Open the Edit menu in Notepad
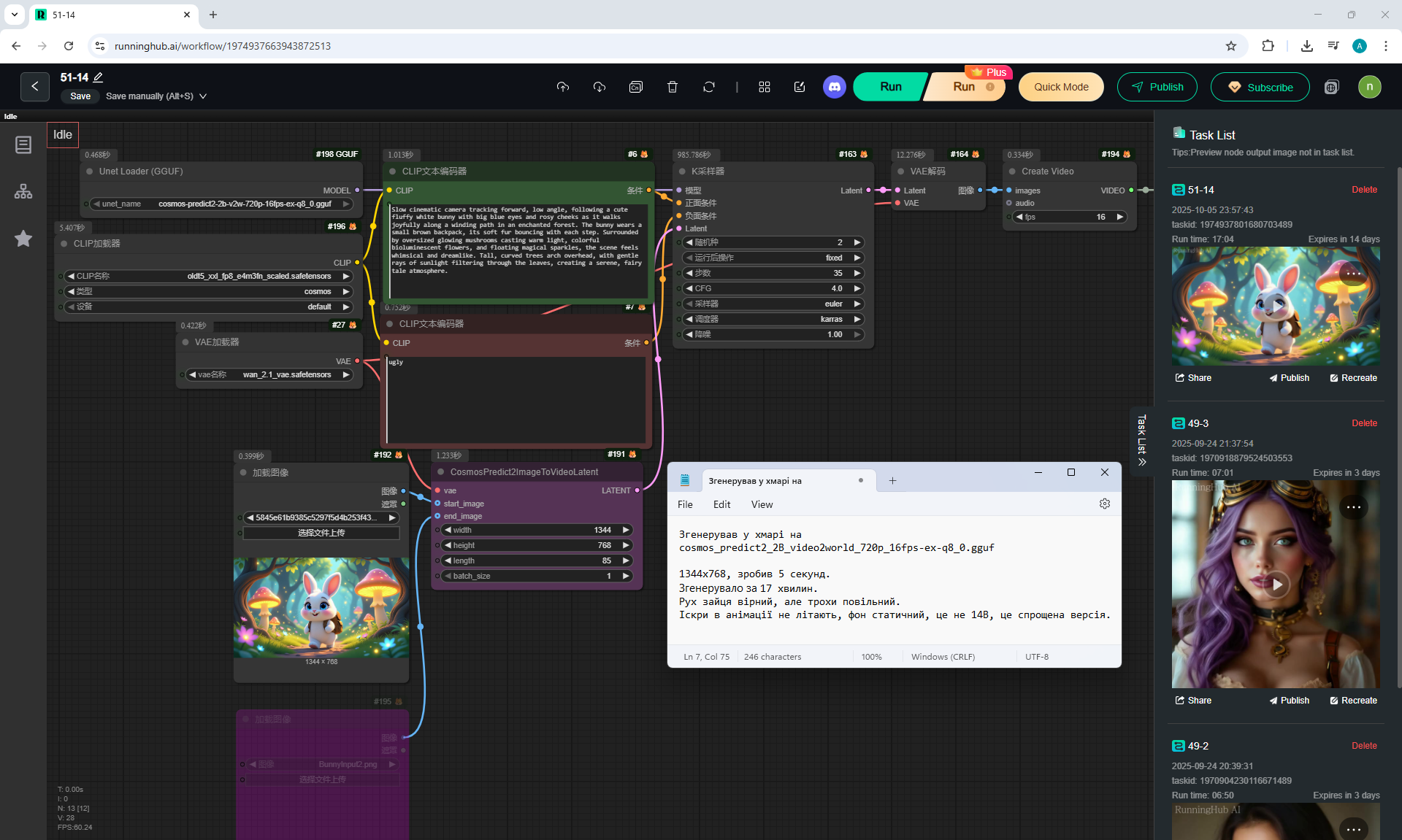Screen dimensions: 1402x840 (721, 504)
